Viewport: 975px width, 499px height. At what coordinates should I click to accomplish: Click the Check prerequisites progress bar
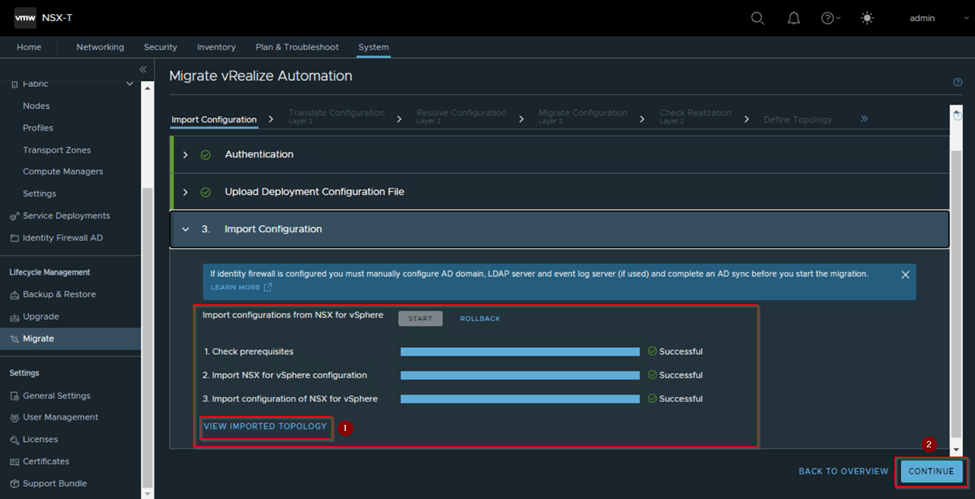tap(519, 352)
